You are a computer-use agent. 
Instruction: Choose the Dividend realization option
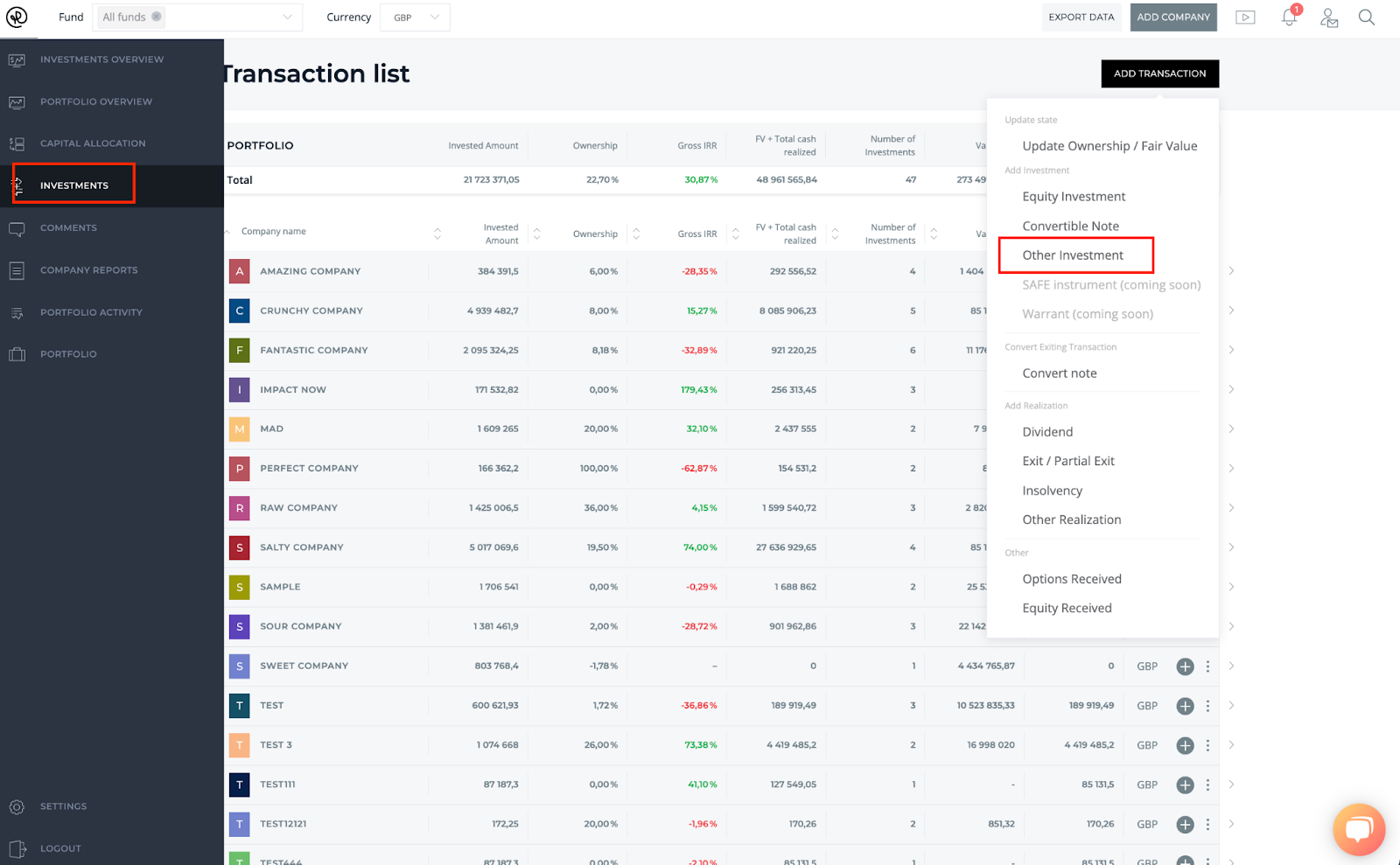1047,432
